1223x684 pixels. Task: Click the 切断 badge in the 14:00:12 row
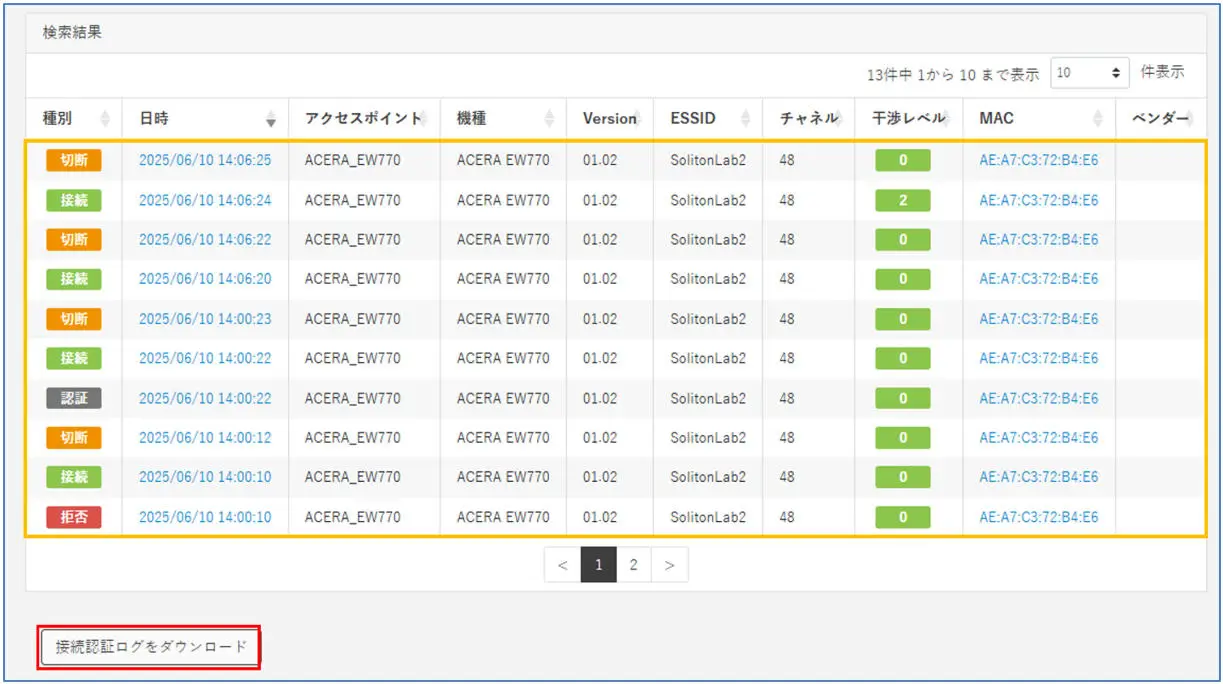point(74,437)
